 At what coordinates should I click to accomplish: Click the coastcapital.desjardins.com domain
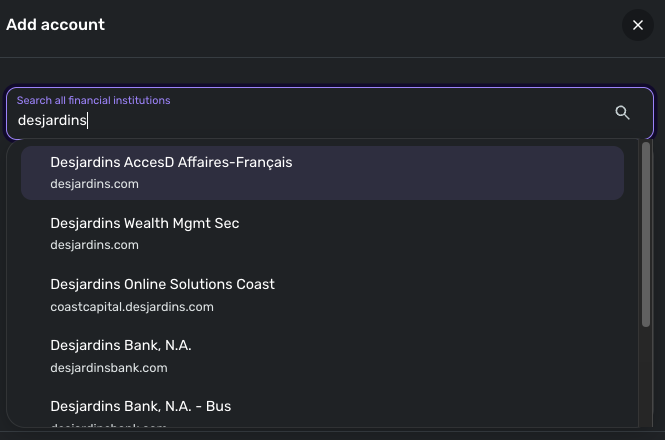tap(132, 307)
